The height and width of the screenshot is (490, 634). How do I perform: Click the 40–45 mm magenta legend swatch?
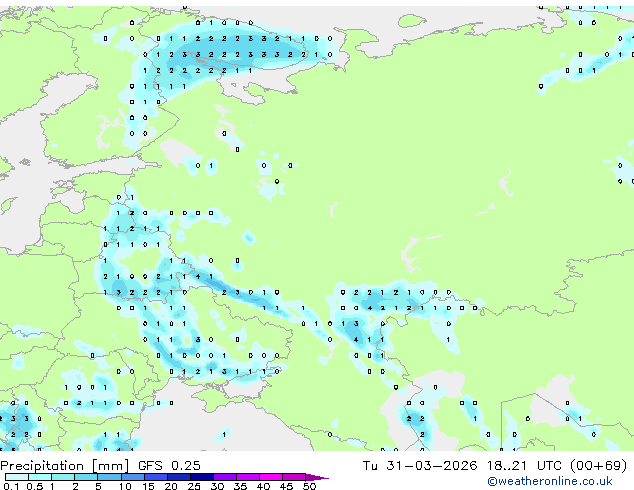pos(271,477)
